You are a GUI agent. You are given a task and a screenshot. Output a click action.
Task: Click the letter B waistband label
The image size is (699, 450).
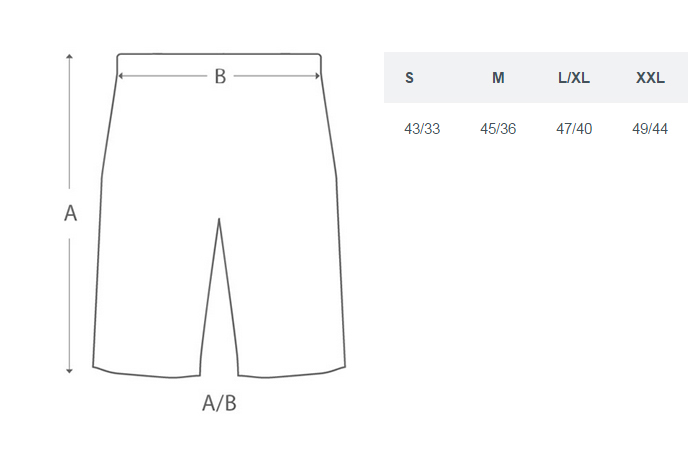[x=220, y=76]
